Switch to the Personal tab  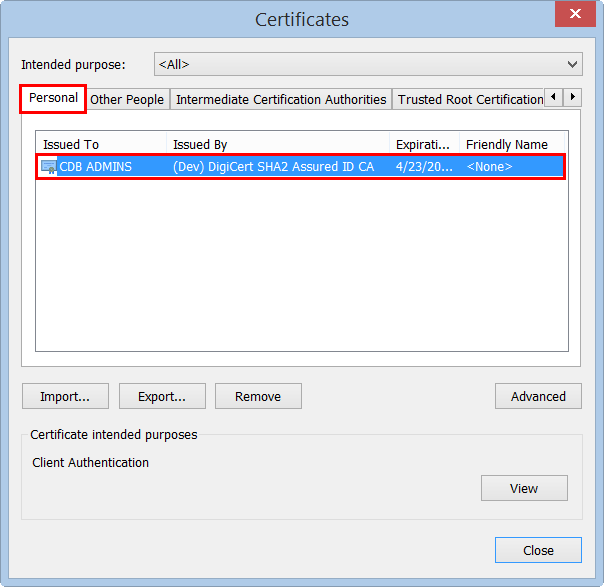point(53,98)
